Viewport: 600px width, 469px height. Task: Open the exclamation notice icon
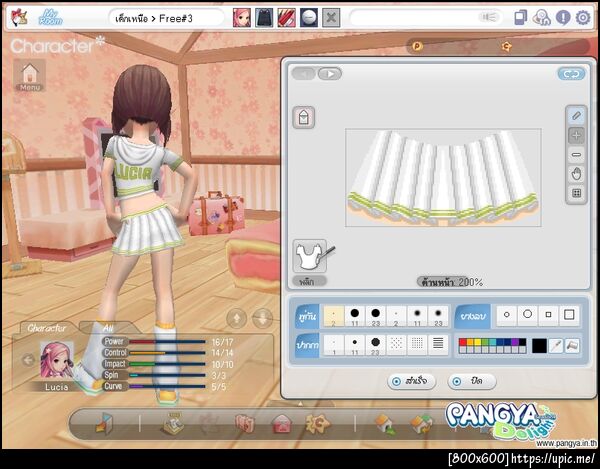pos(563,18)
